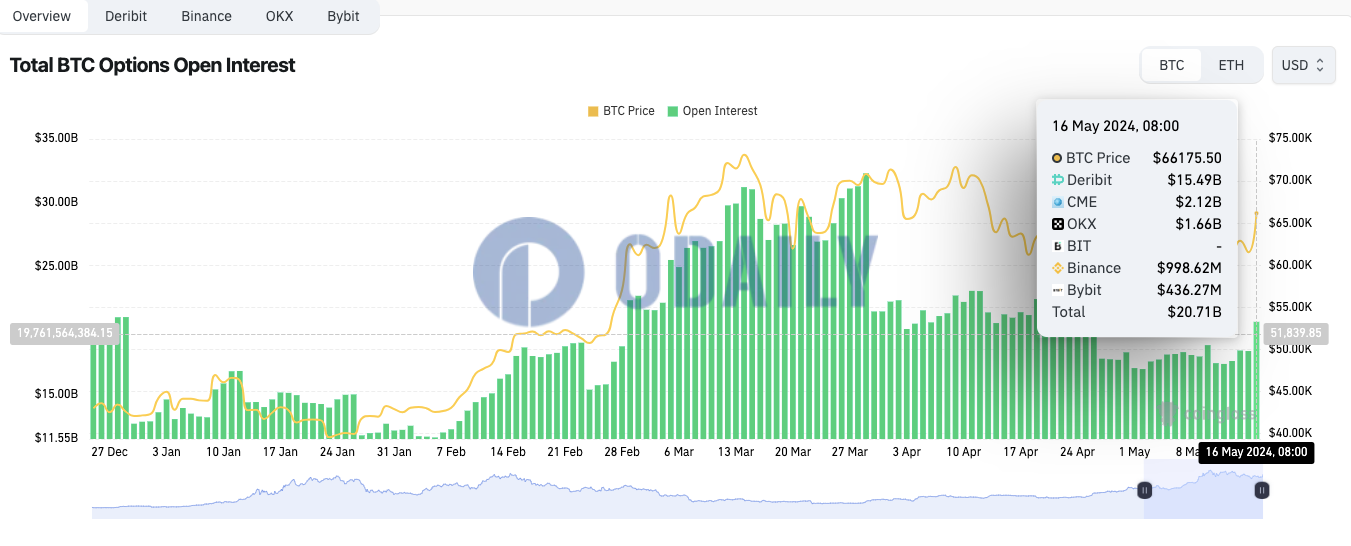
Task: Click the 24 Apr x-axis date
Action: [x=1078, y=452]
